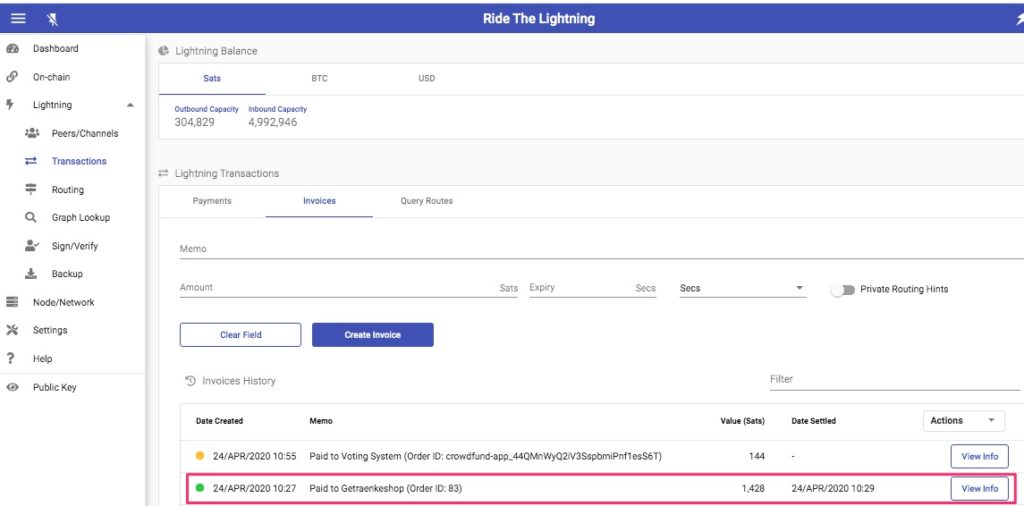Click the Routing signpost icon
Viewport: 1024px width, 506px height.
pos(31,189)
